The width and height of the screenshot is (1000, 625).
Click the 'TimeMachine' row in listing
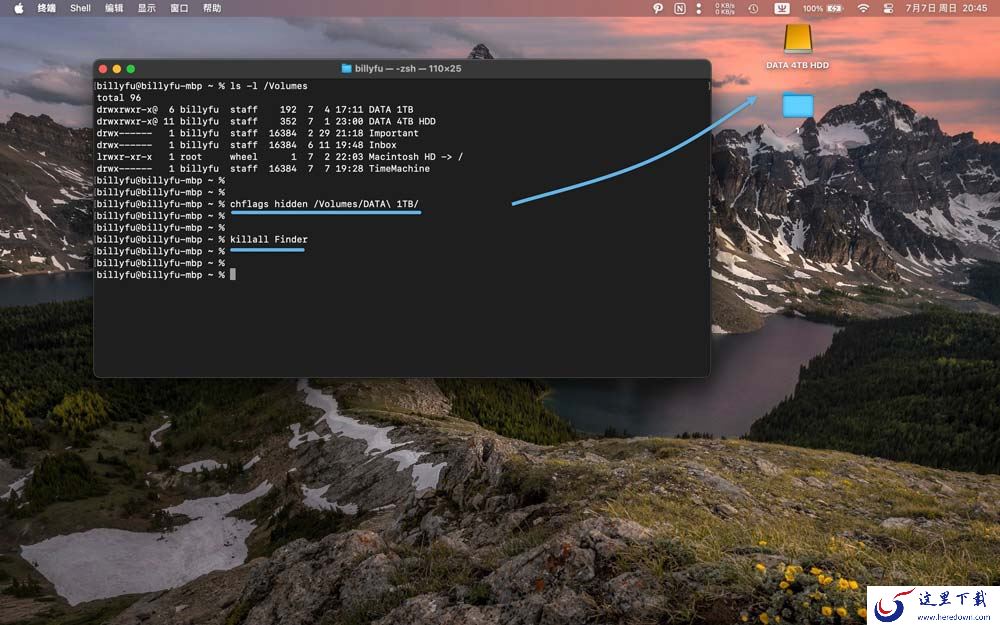tap(263, 168)
